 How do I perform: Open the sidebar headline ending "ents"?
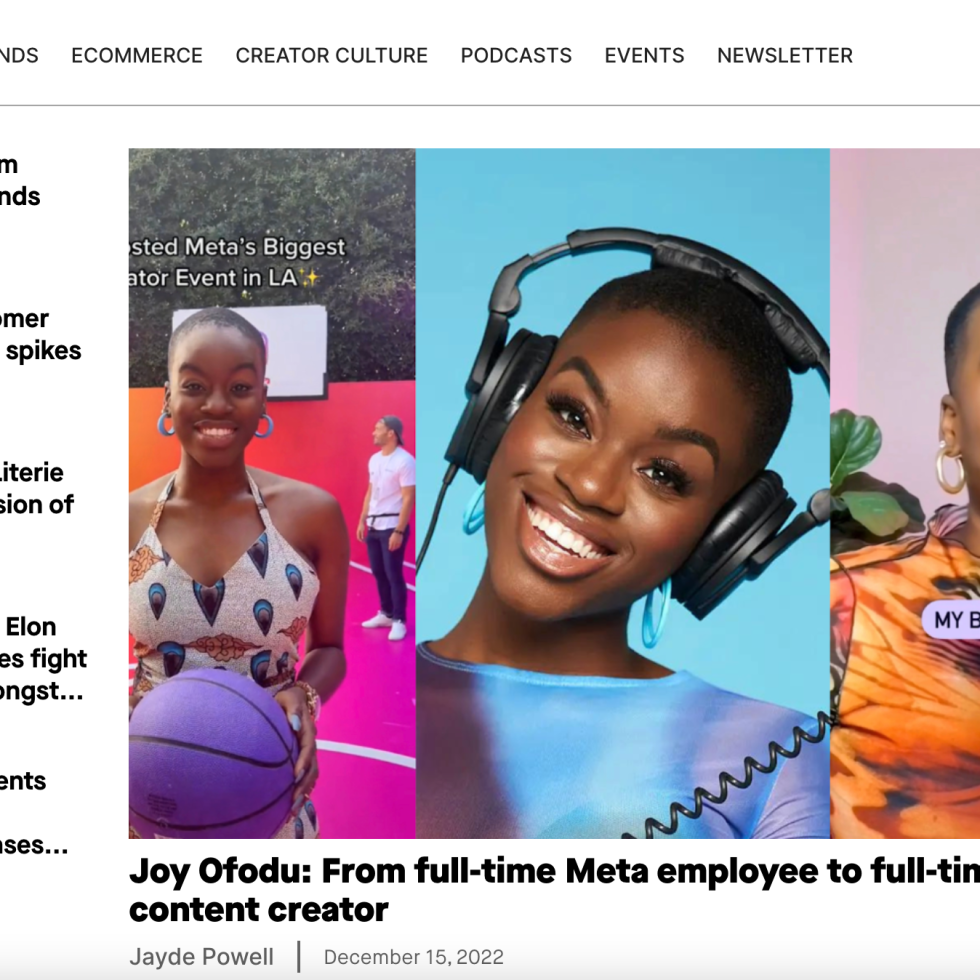tap(23, 781)
